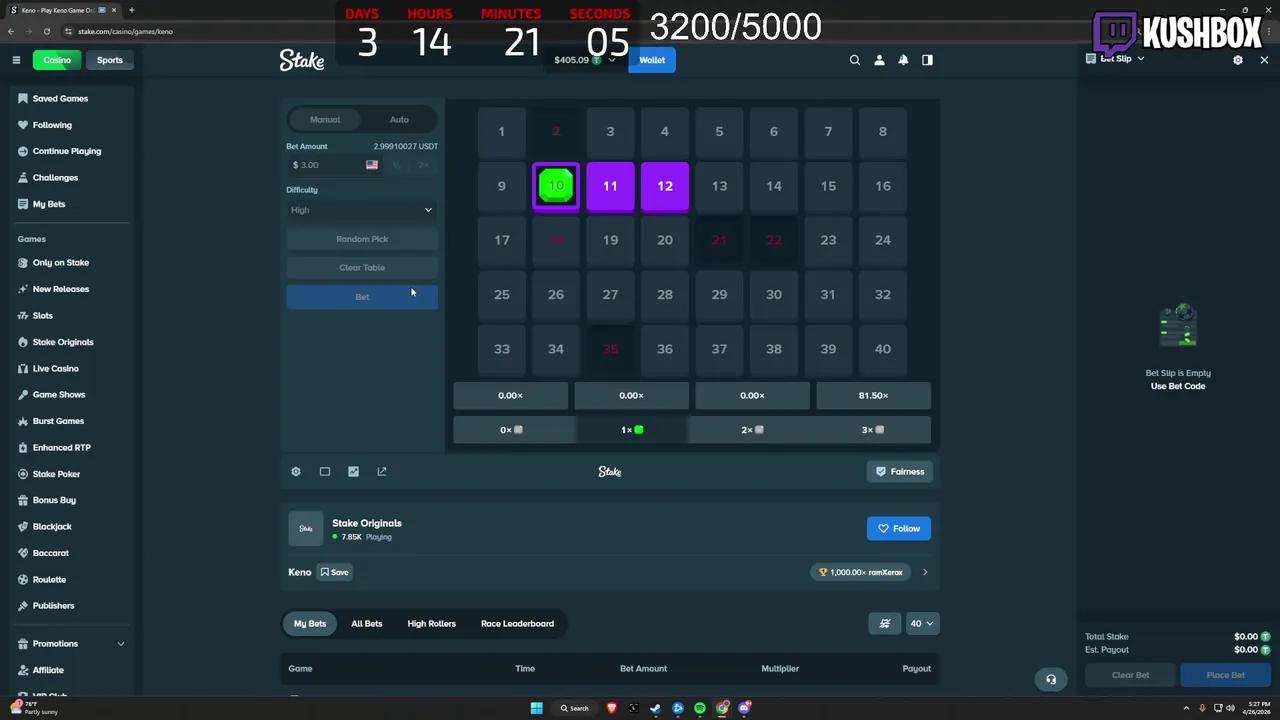Click the taskbar Search box
The image size is (1280, 720).
(576, 708)
